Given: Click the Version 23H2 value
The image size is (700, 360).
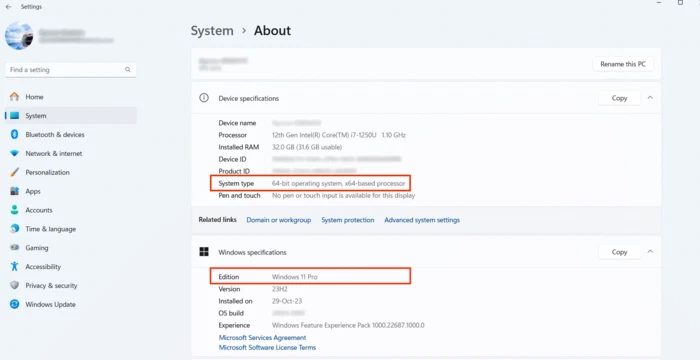Looking at the screenshot, I should 281,289.
